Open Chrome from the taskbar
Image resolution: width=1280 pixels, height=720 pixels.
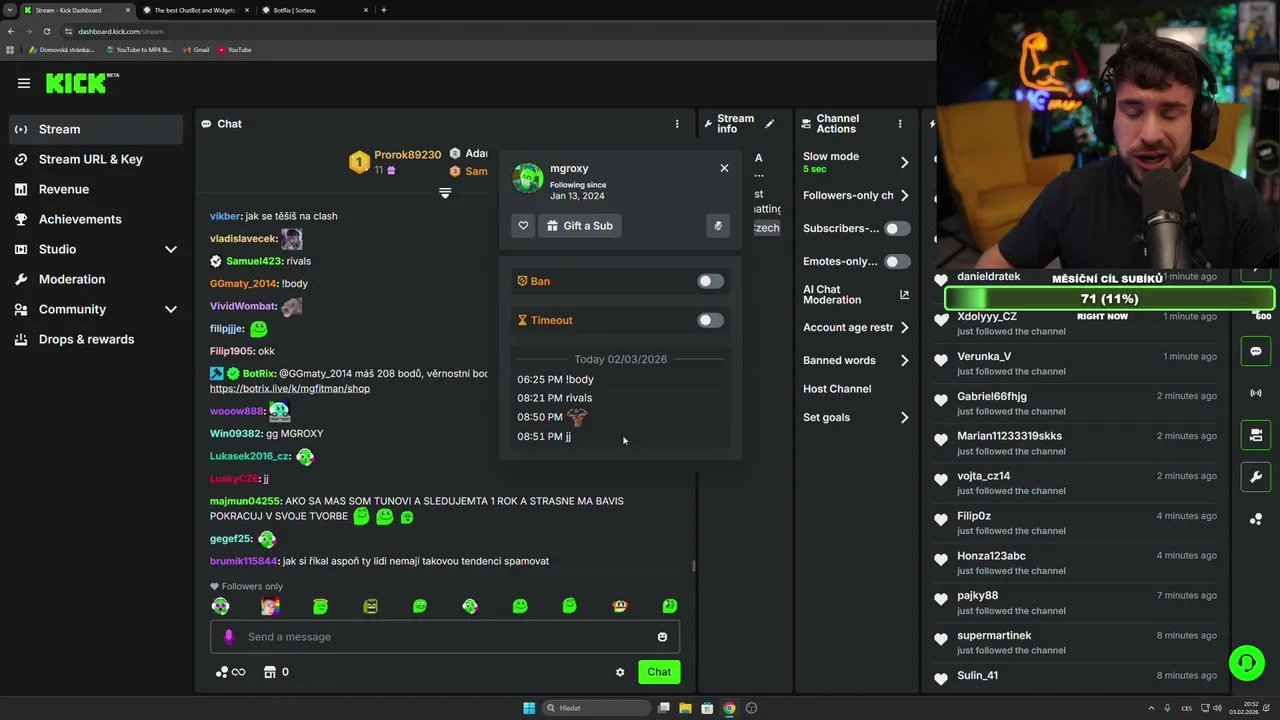coord(729,708)
